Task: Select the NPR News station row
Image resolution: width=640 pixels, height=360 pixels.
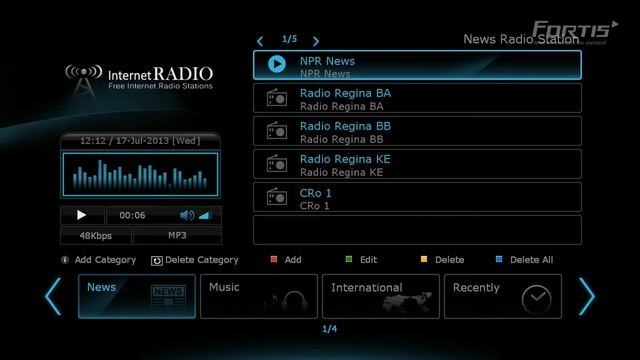Action: click(417, 65)
